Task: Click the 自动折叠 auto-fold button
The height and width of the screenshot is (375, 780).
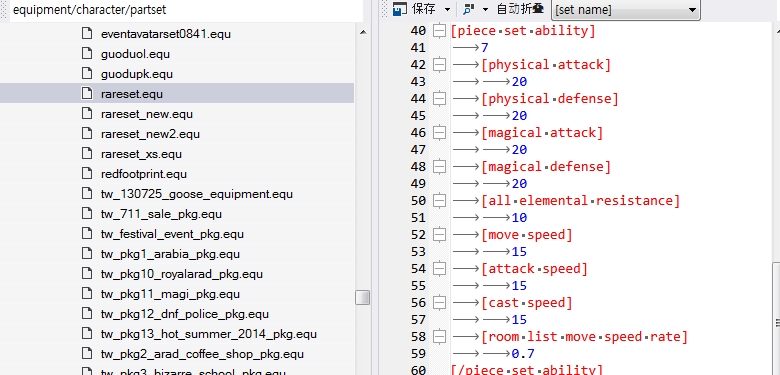Action: click(520, 9)
